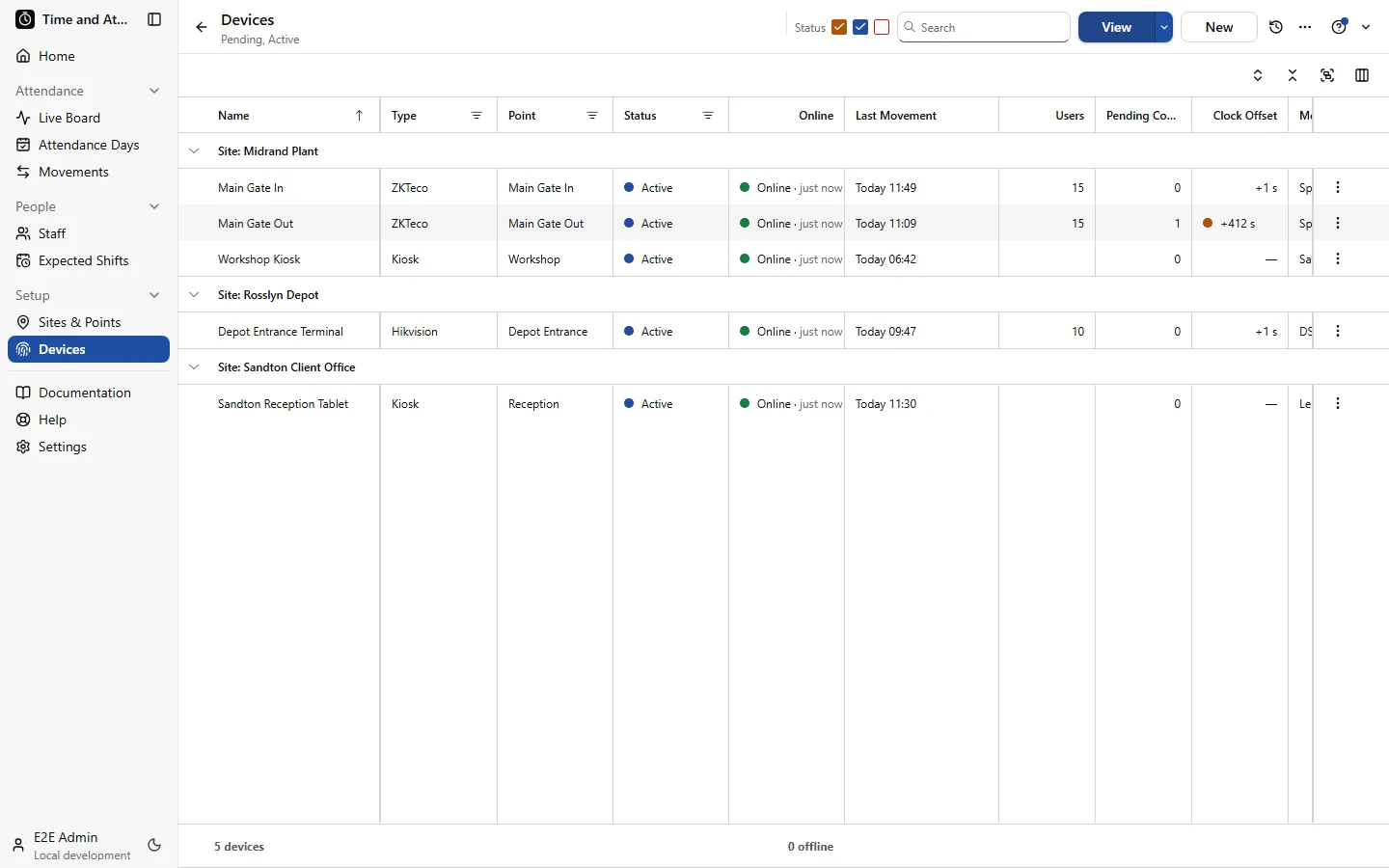Toggle the blue Active status checkbox
Viewport: 1389px width, 868px height.
pos(860,27)
